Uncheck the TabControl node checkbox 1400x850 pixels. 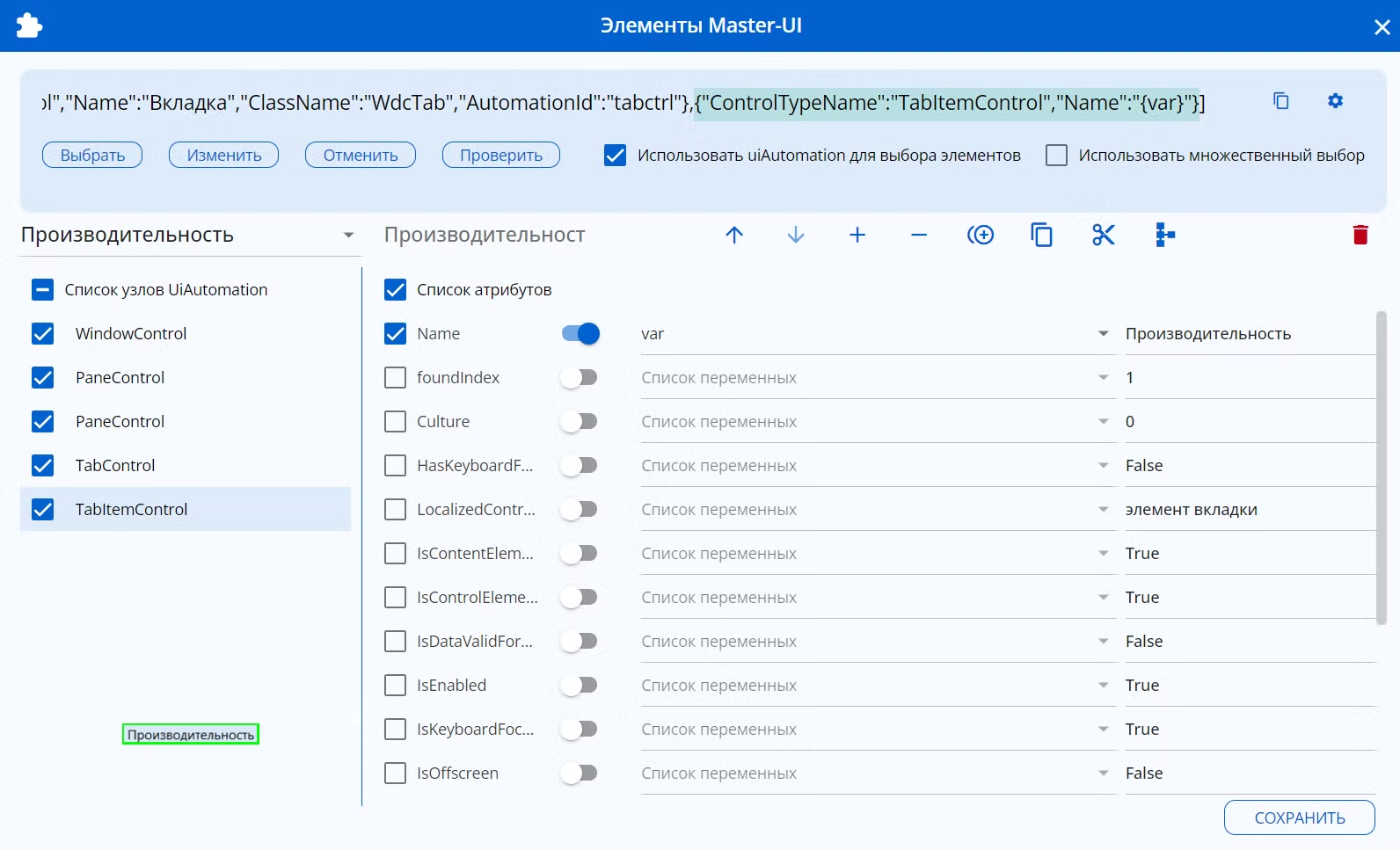point(42,466)
